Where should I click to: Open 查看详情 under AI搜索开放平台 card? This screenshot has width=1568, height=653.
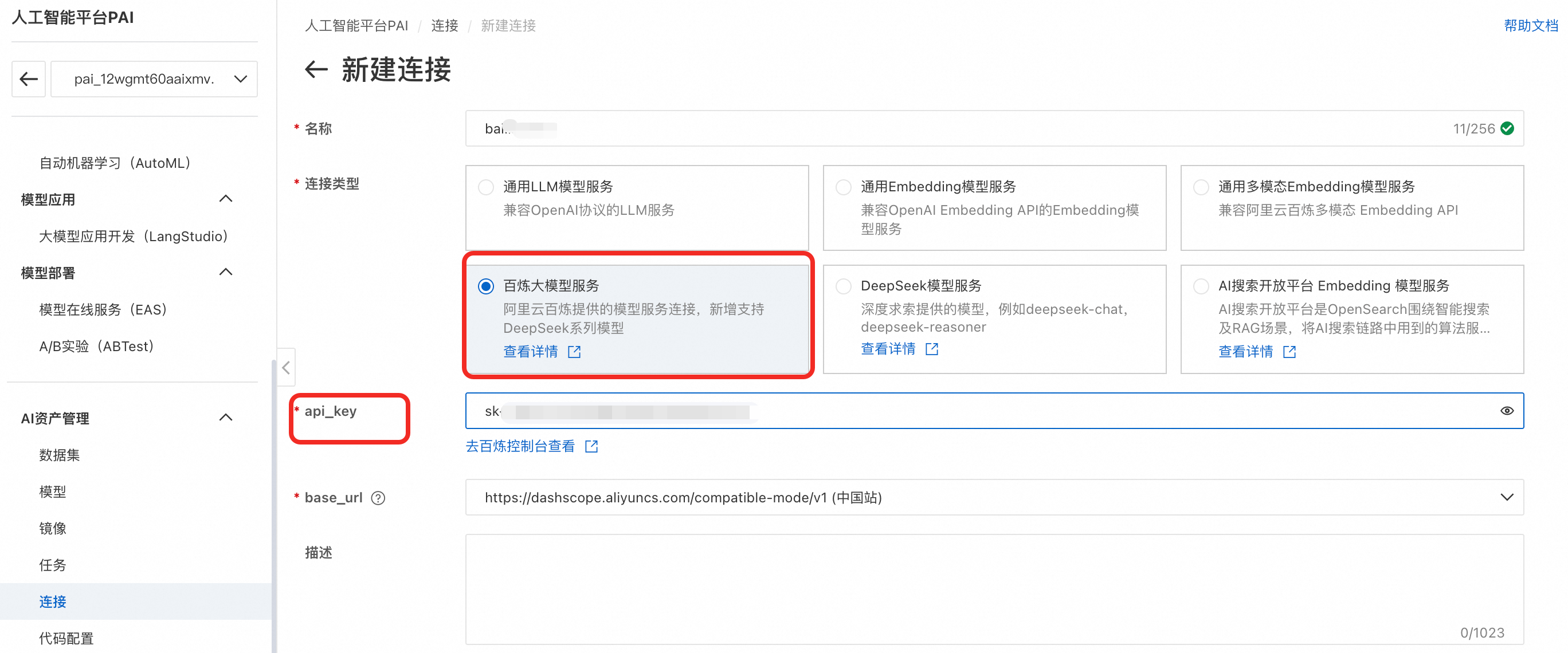click(x=1245, y=352)
